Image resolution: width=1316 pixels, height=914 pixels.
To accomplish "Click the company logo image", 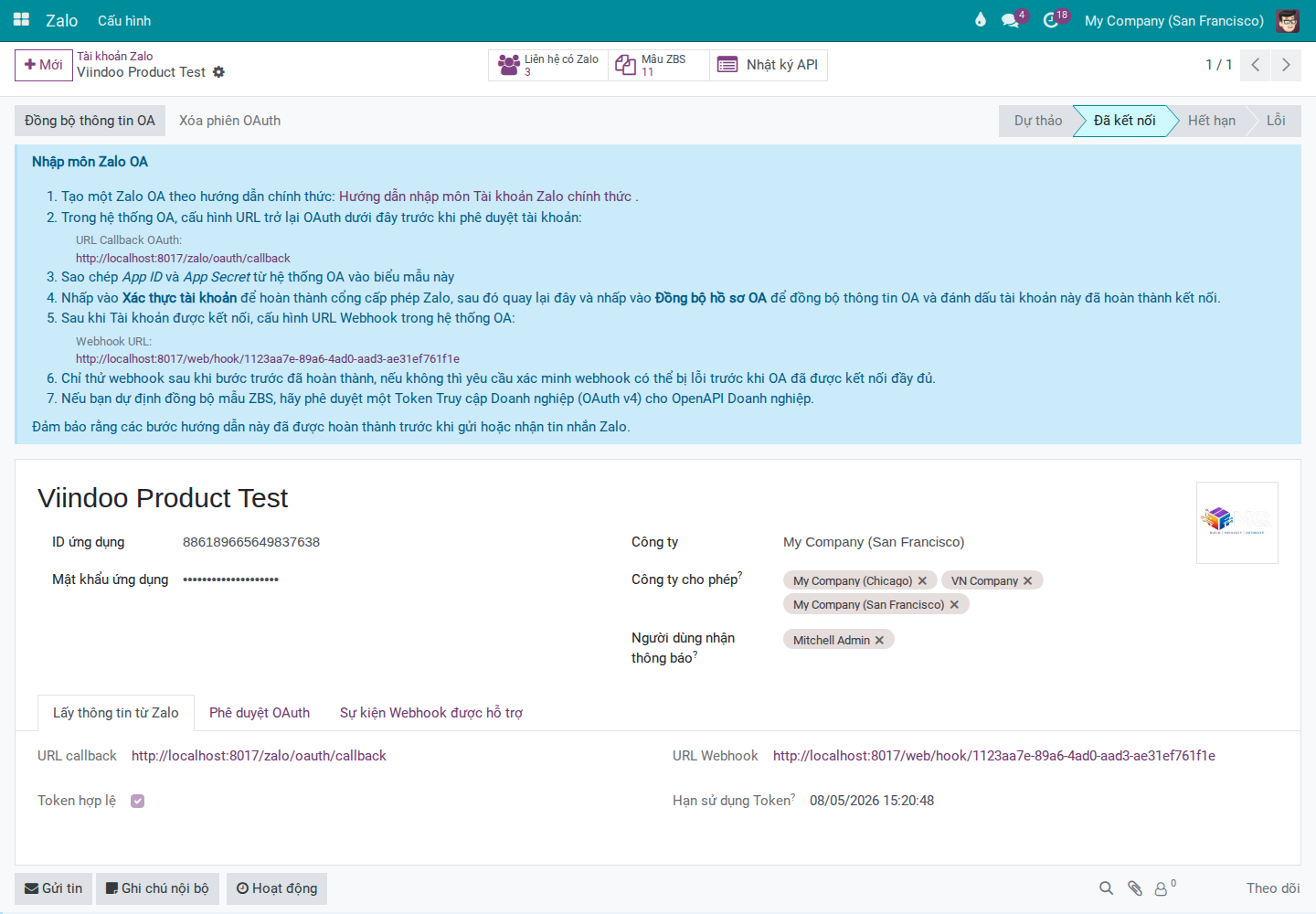I will click(1237, 523).
